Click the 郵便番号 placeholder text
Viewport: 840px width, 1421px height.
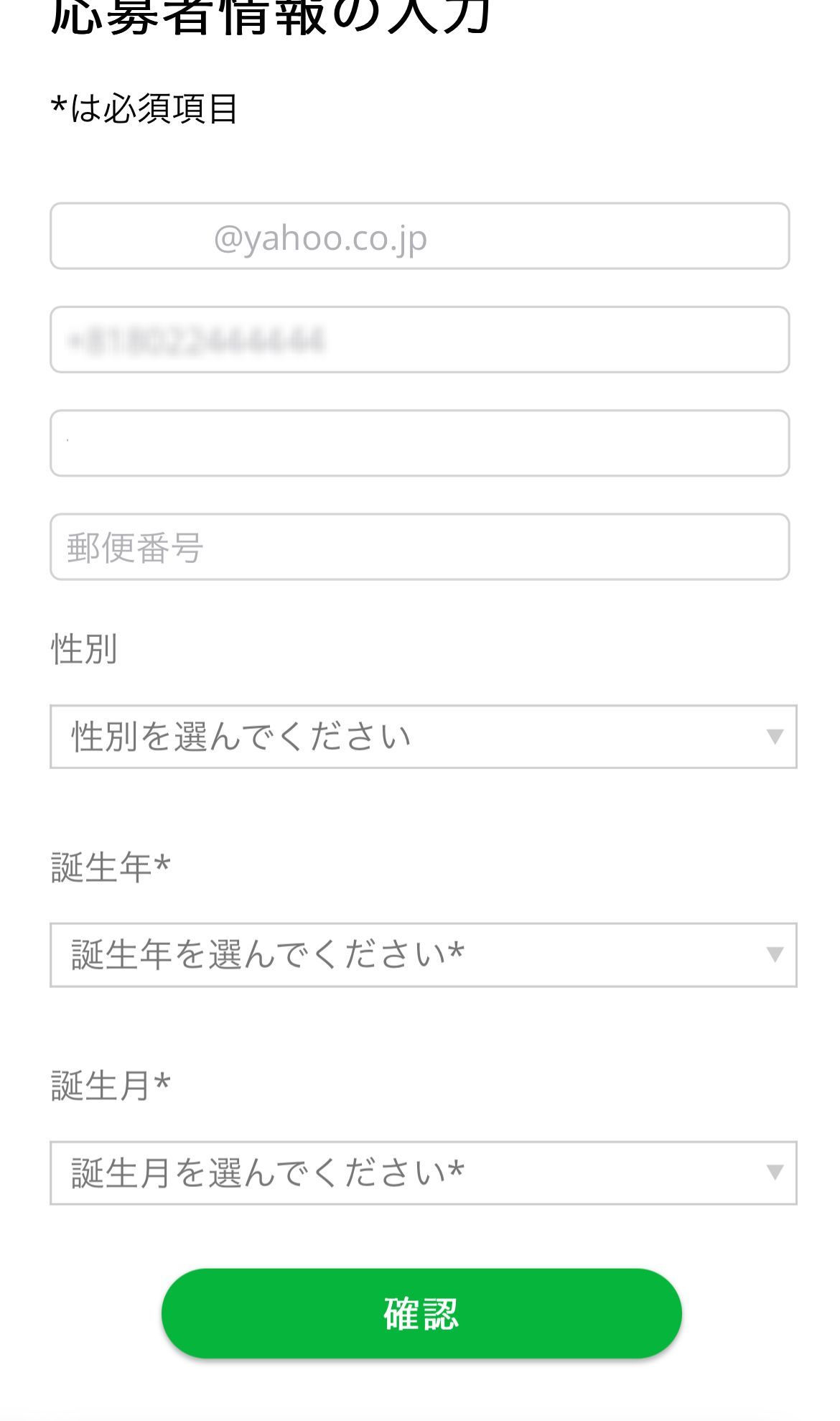135,548
